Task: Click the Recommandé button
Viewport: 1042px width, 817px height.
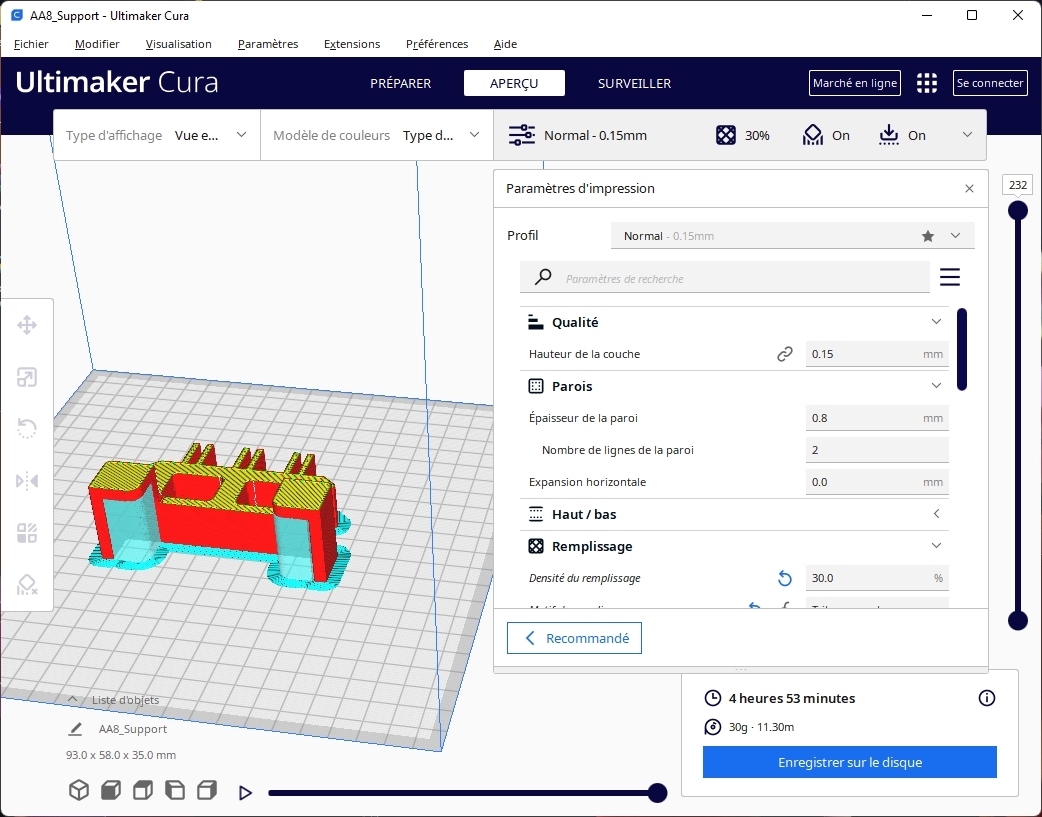Action: click(x=574, y=638)
